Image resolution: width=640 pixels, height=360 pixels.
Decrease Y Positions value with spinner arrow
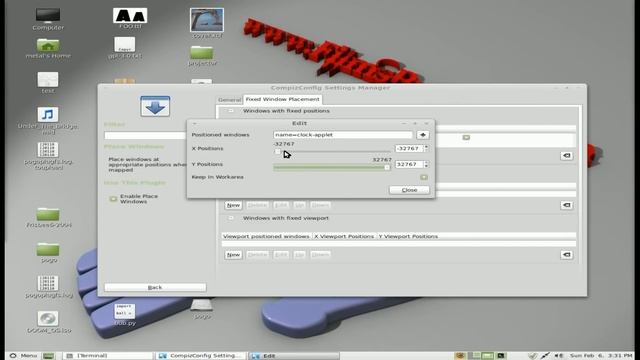tap(426, 166)
